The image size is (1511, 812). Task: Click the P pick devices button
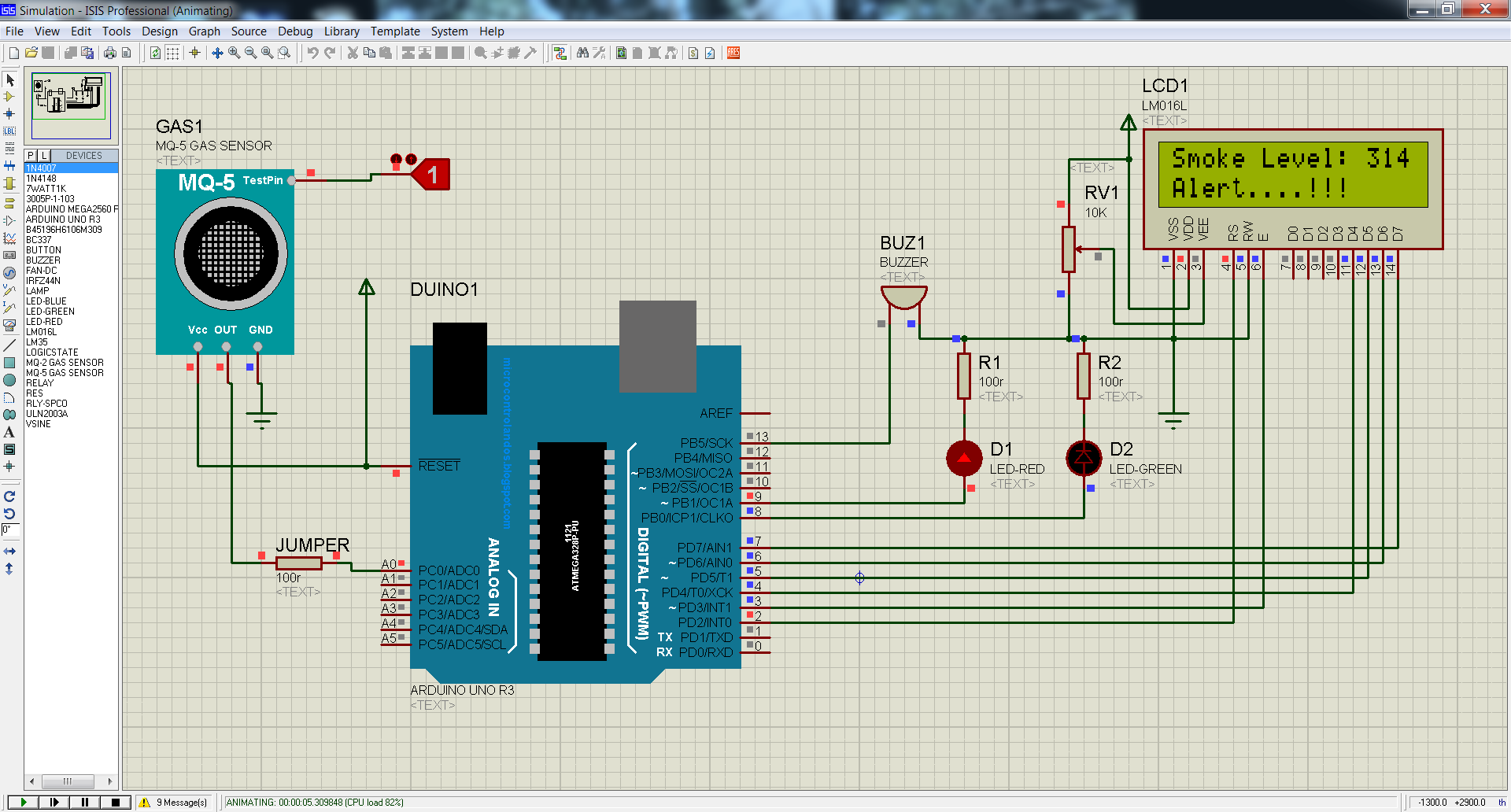pyautogui.click(x=31, y=155)
